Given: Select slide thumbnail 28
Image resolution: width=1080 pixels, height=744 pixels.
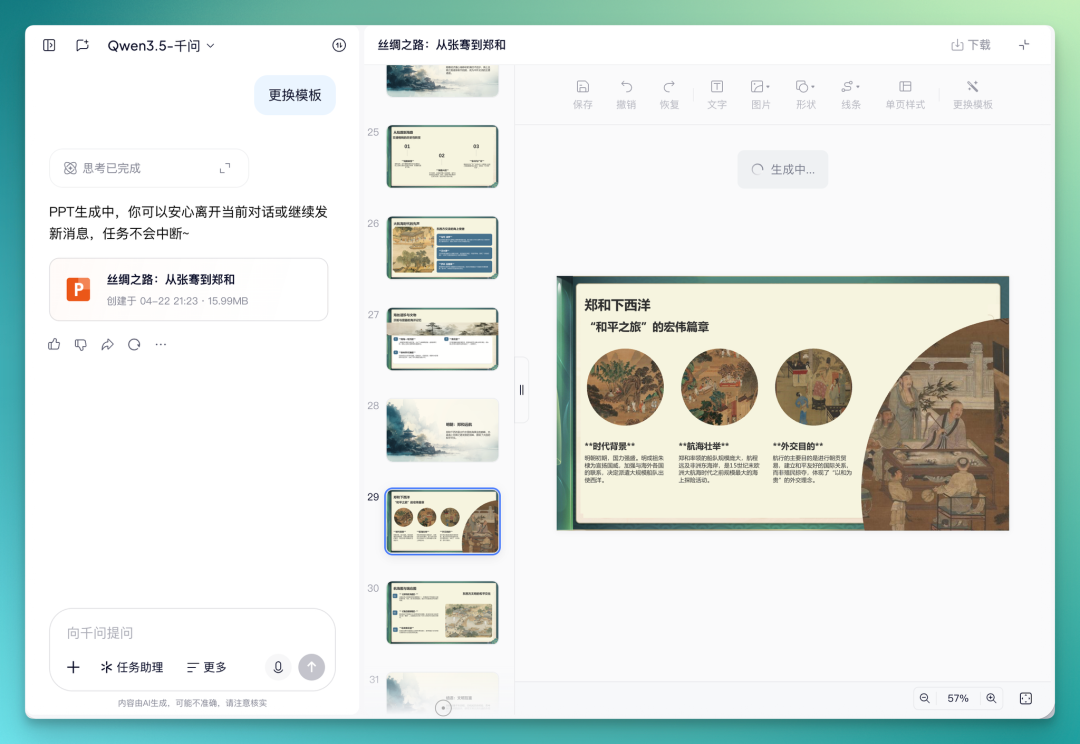Looking at the screenshot, I should click(442, 430).
